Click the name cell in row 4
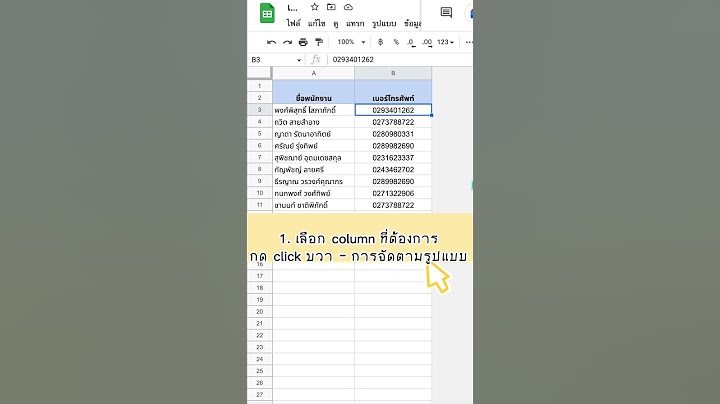The height and width of the screenshot is (404, 720). point(314,122)
